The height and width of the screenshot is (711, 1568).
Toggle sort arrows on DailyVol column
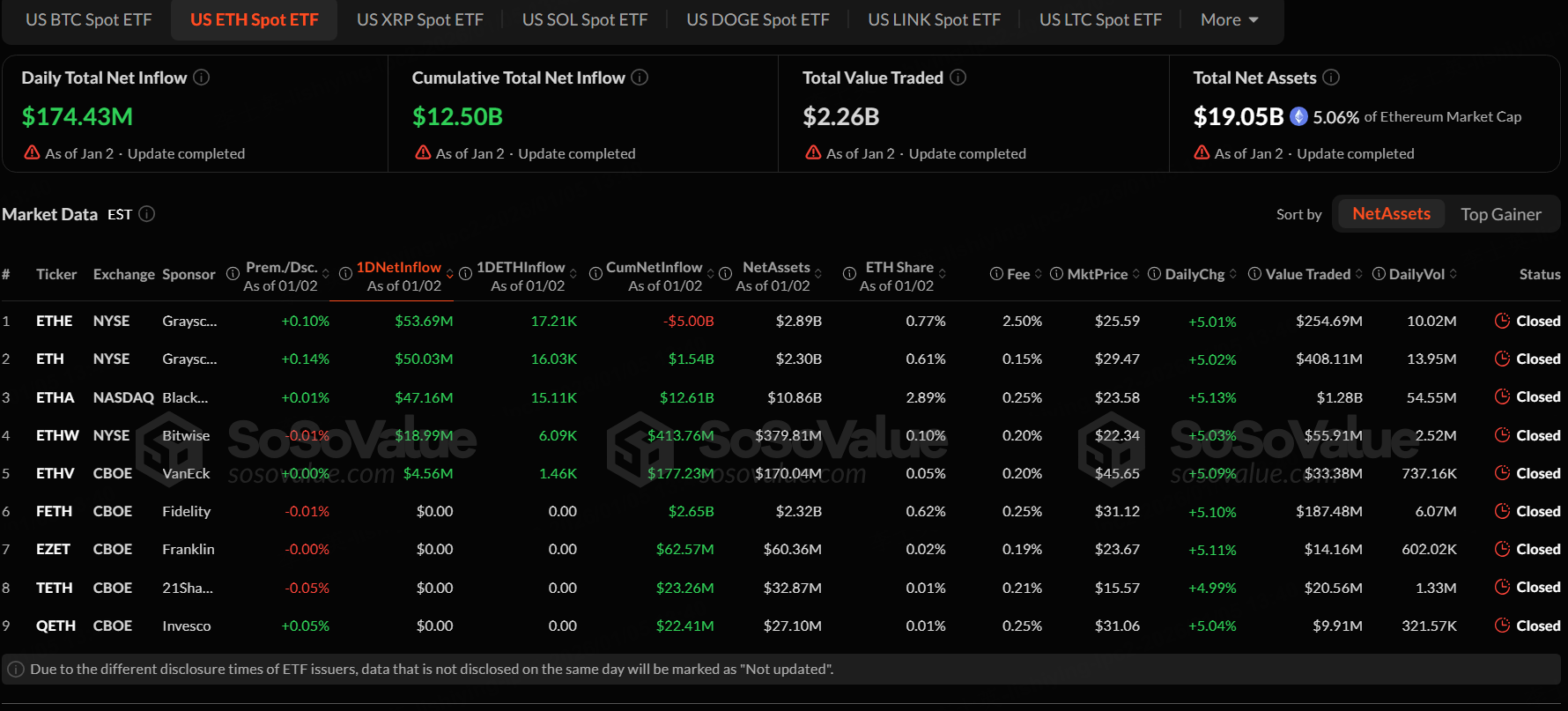[x=1453, y=274]
